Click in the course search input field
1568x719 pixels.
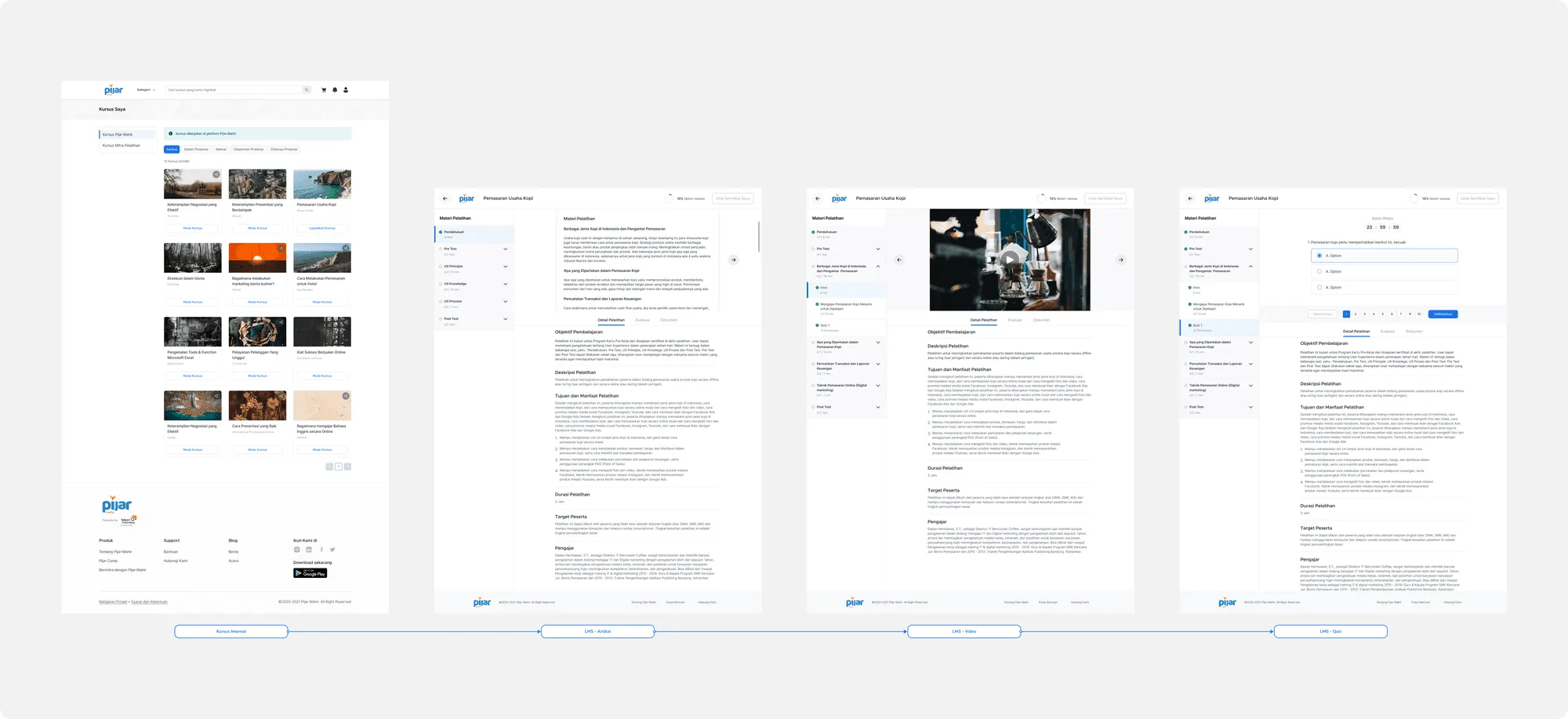(x=234, y=90)
